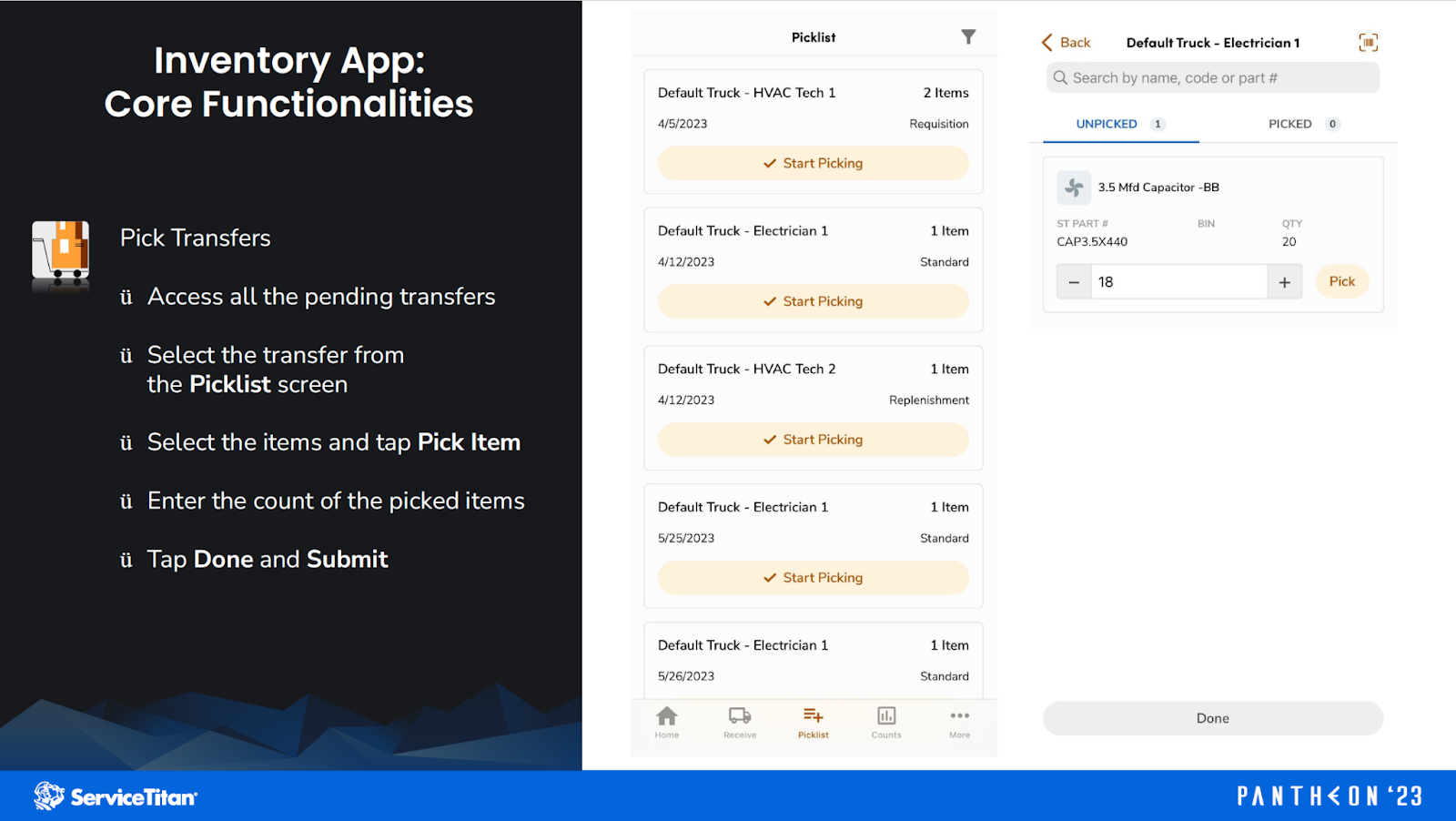Screen dimensions: 1456x821
Task: Click the QTY value 20
Action: [x=1289, y=242]
